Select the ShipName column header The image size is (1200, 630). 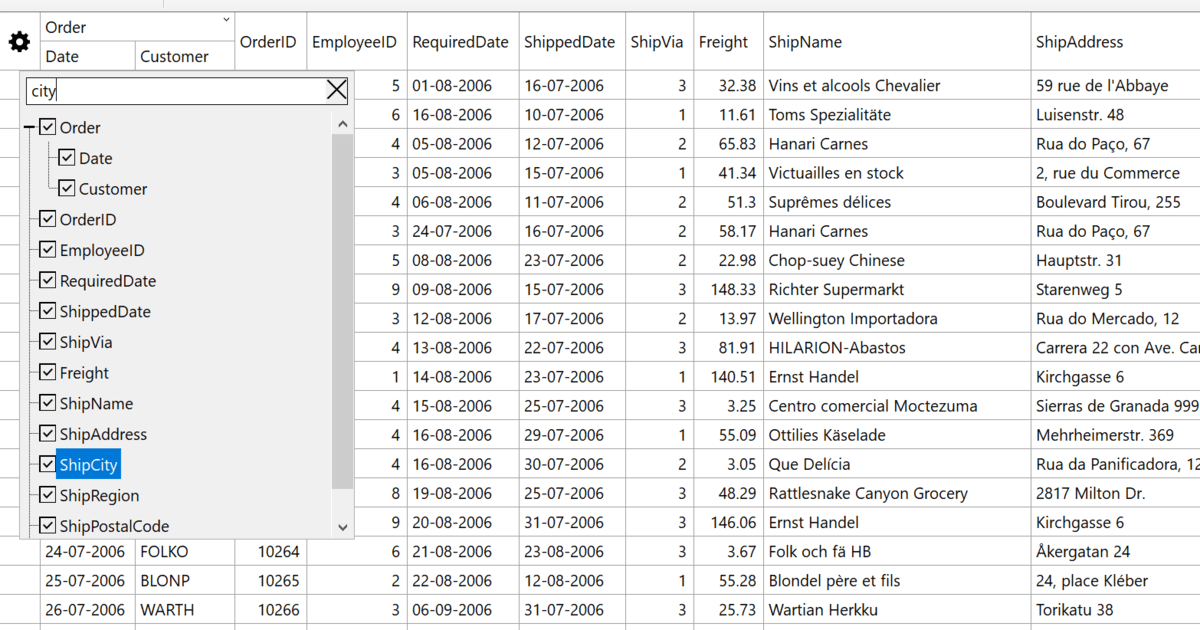point(805,42)
